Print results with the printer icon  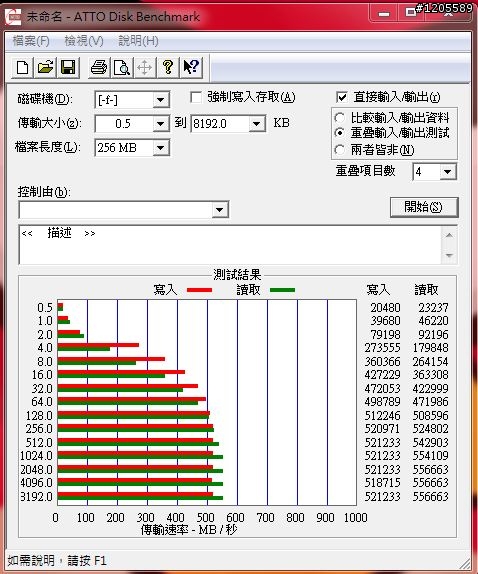click(x=99, y=67)
